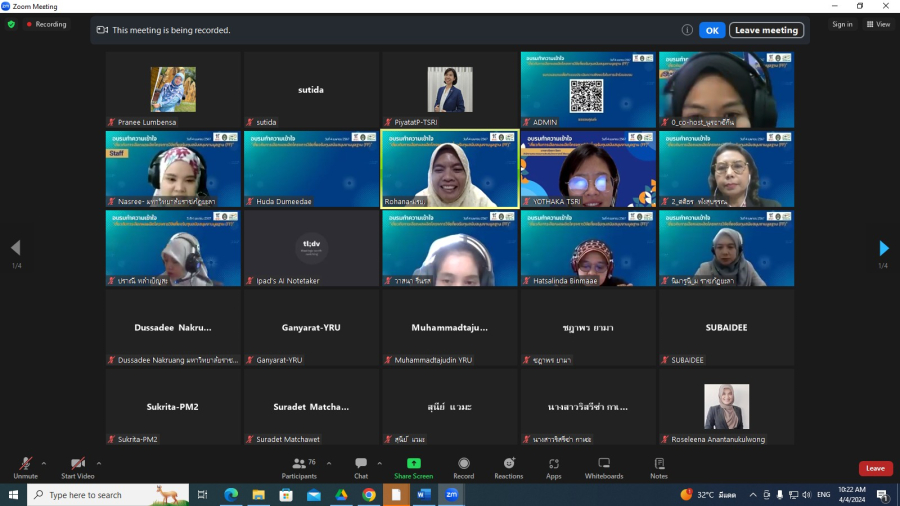
Task: Open the notification center icon
Action: point(882,495)
